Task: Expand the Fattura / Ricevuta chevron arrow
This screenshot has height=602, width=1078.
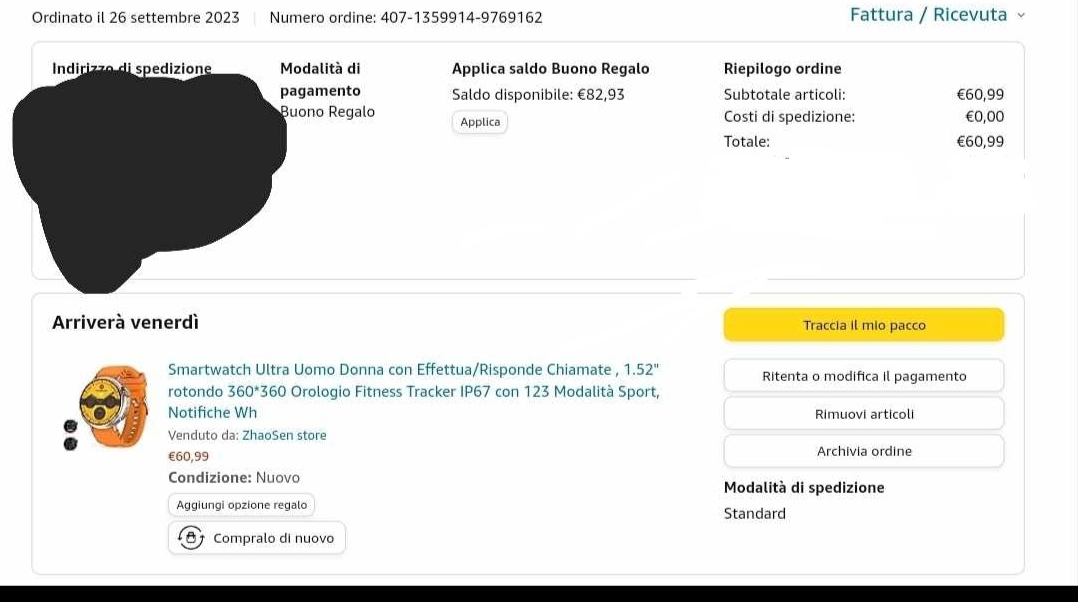Action: 1021,15
